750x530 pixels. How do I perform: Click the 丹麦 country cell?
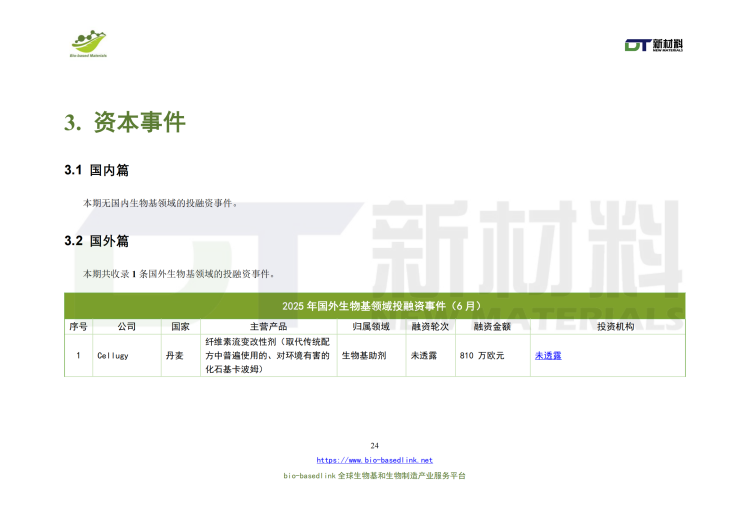174,356
